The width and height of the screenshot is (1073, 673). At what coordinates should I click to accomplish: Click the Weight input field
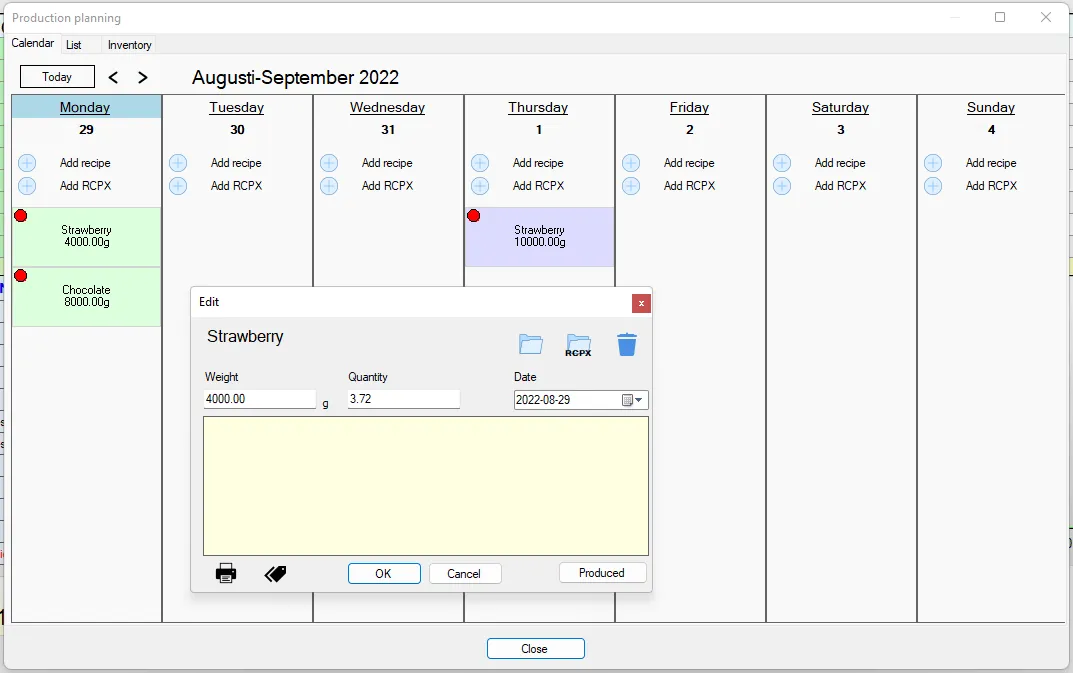pyautogui.click(x=260, y=399)
